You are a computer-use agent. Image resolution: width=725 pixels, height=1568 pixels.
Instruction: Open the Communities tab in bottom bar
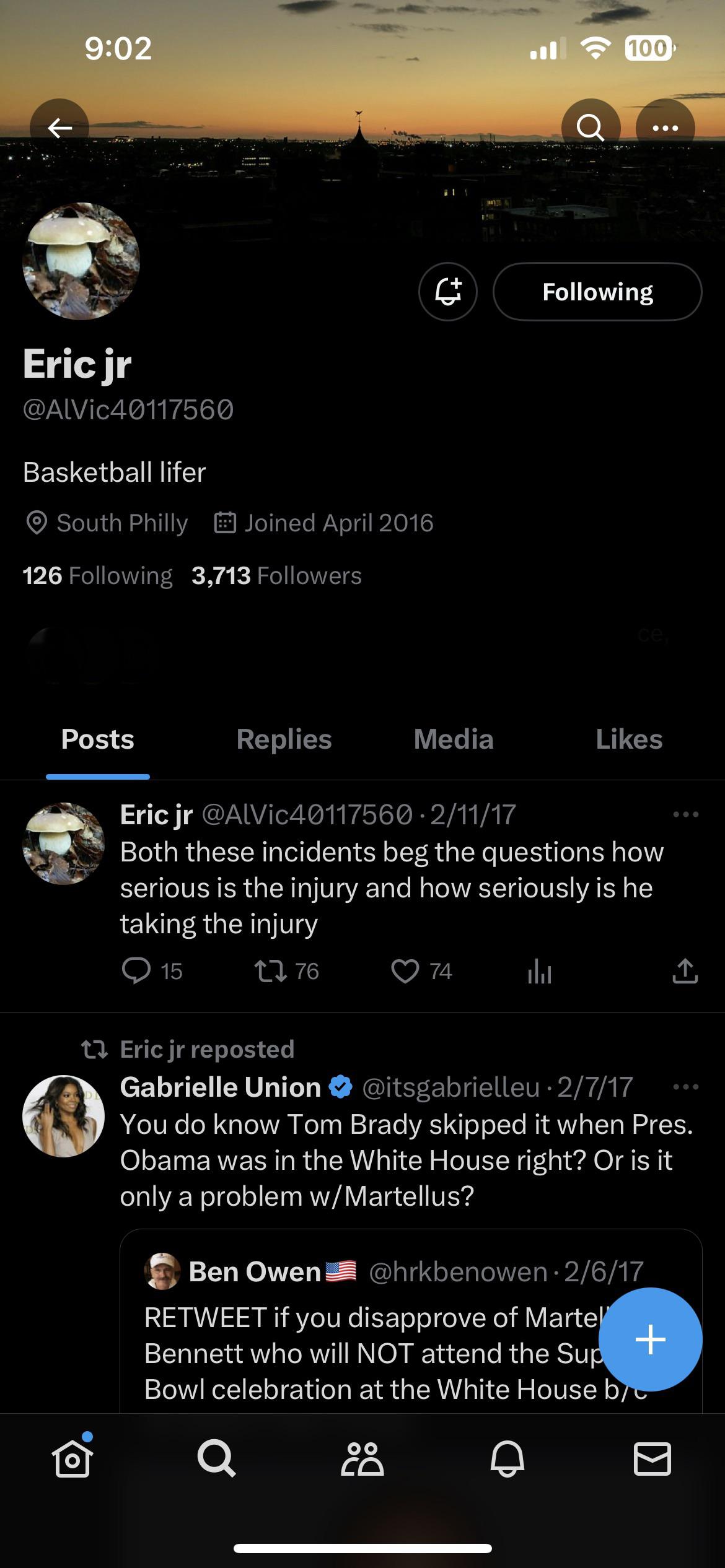coord(362,1459)
